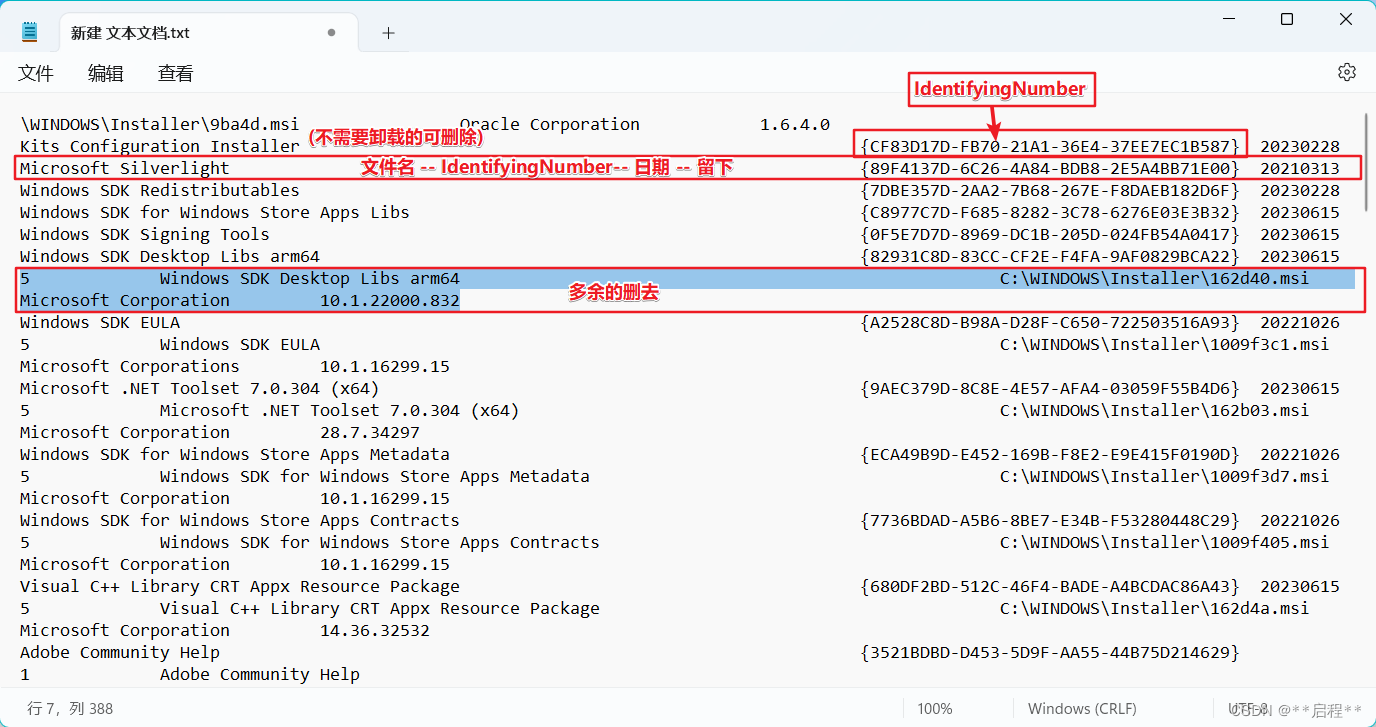Image resolution: width=1376 pixels, height=727 pixels.
Task: Click the Kits Configuration Installer line
Action: click(160, 146)
